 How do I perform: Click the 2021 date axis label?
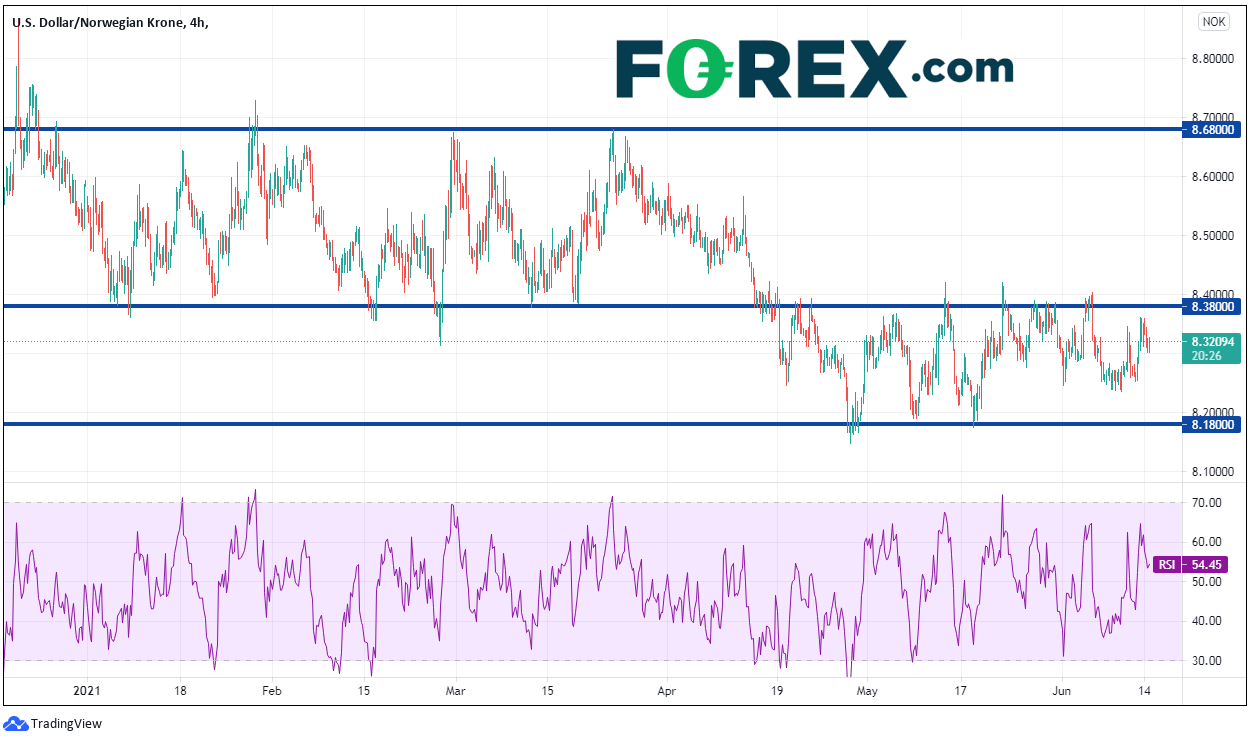pos(88,690)
